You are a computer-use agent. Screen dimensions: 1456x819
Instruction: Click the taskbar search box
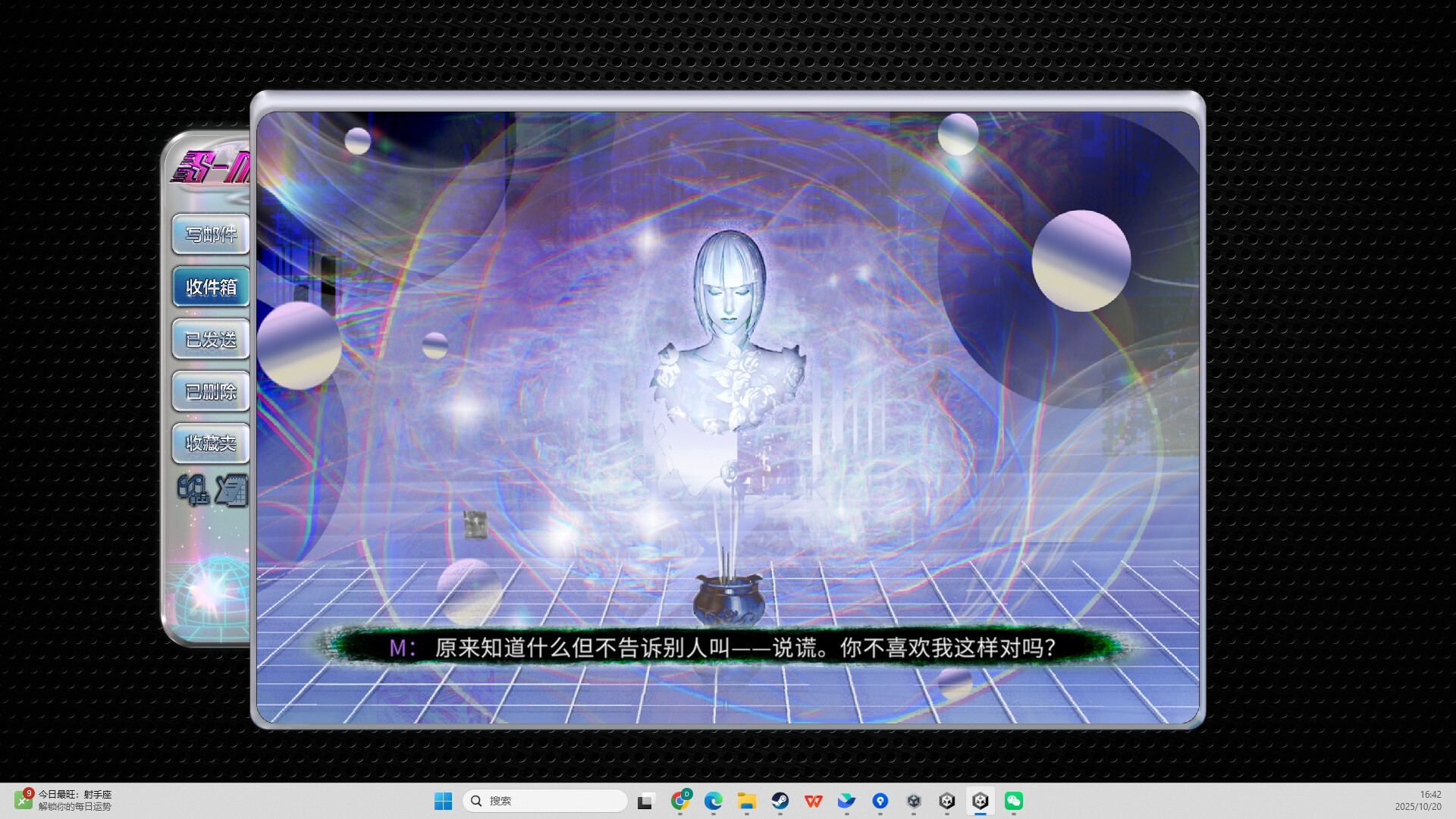pyautogui.click(x=544, y=801)
